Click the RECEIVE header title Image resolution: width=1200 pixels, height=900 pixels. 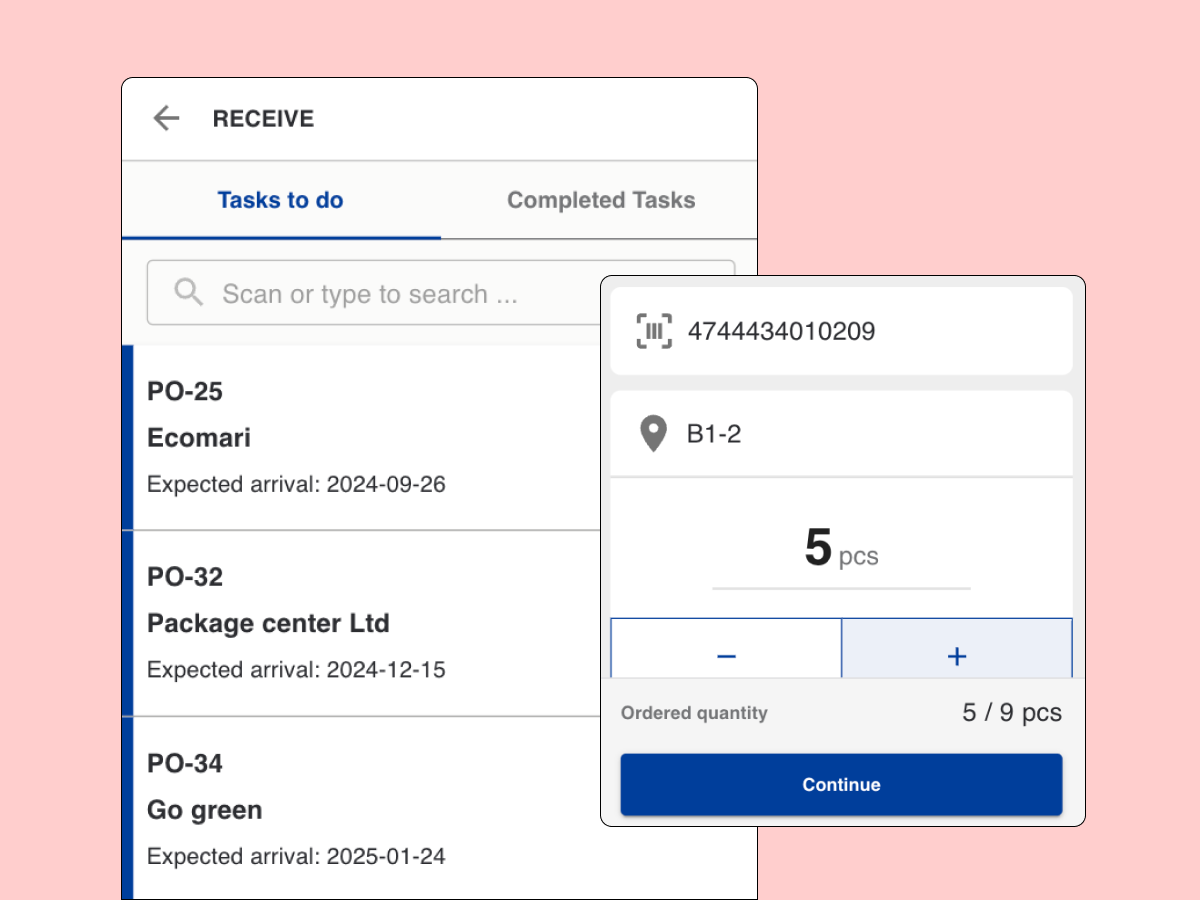point(263,118)
